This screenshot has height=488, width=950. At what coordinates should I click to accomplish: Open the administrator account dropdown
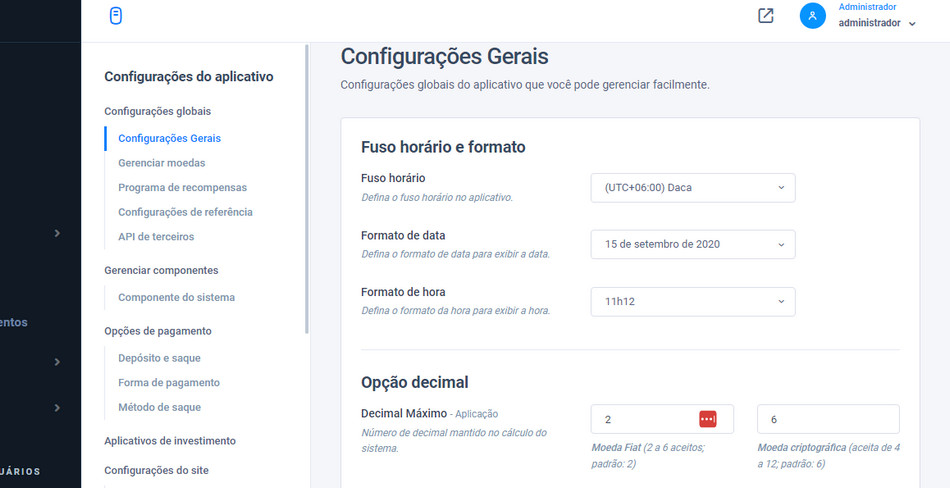877,22
